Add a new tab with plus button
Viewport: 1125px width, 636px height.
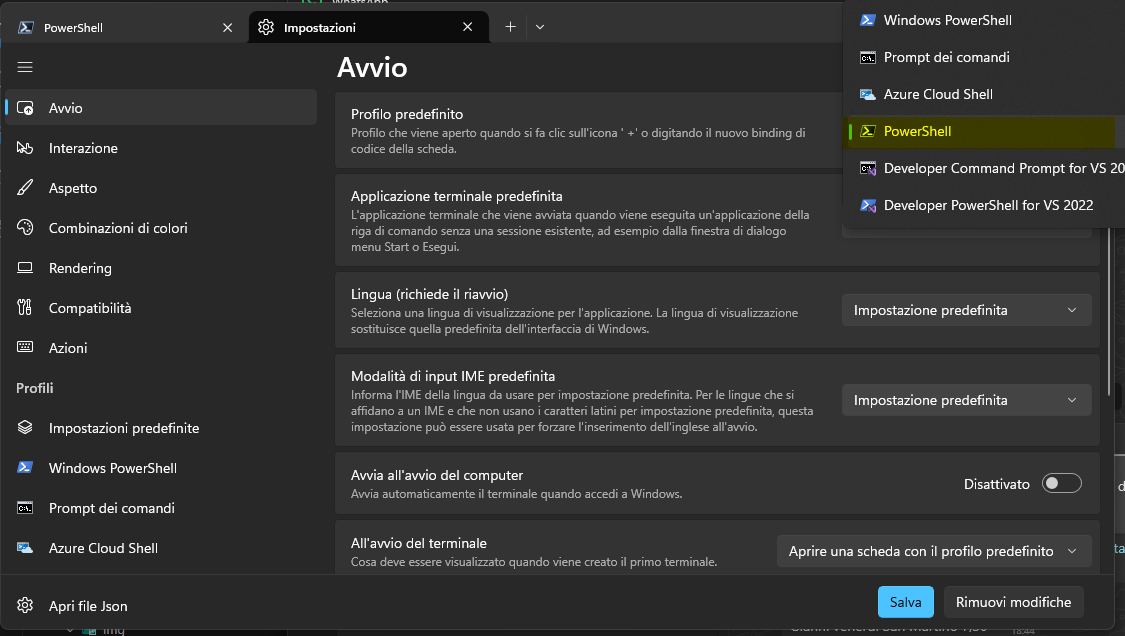pyautogui.click(x=510, y=27)
